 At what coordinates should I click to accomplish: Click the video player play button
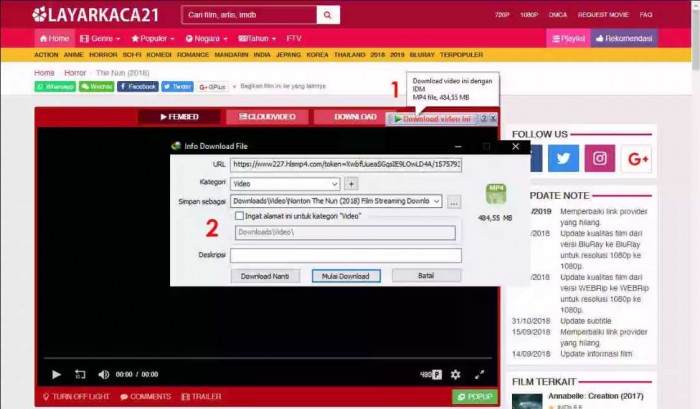pyautogui.click(x=56, y=374)
